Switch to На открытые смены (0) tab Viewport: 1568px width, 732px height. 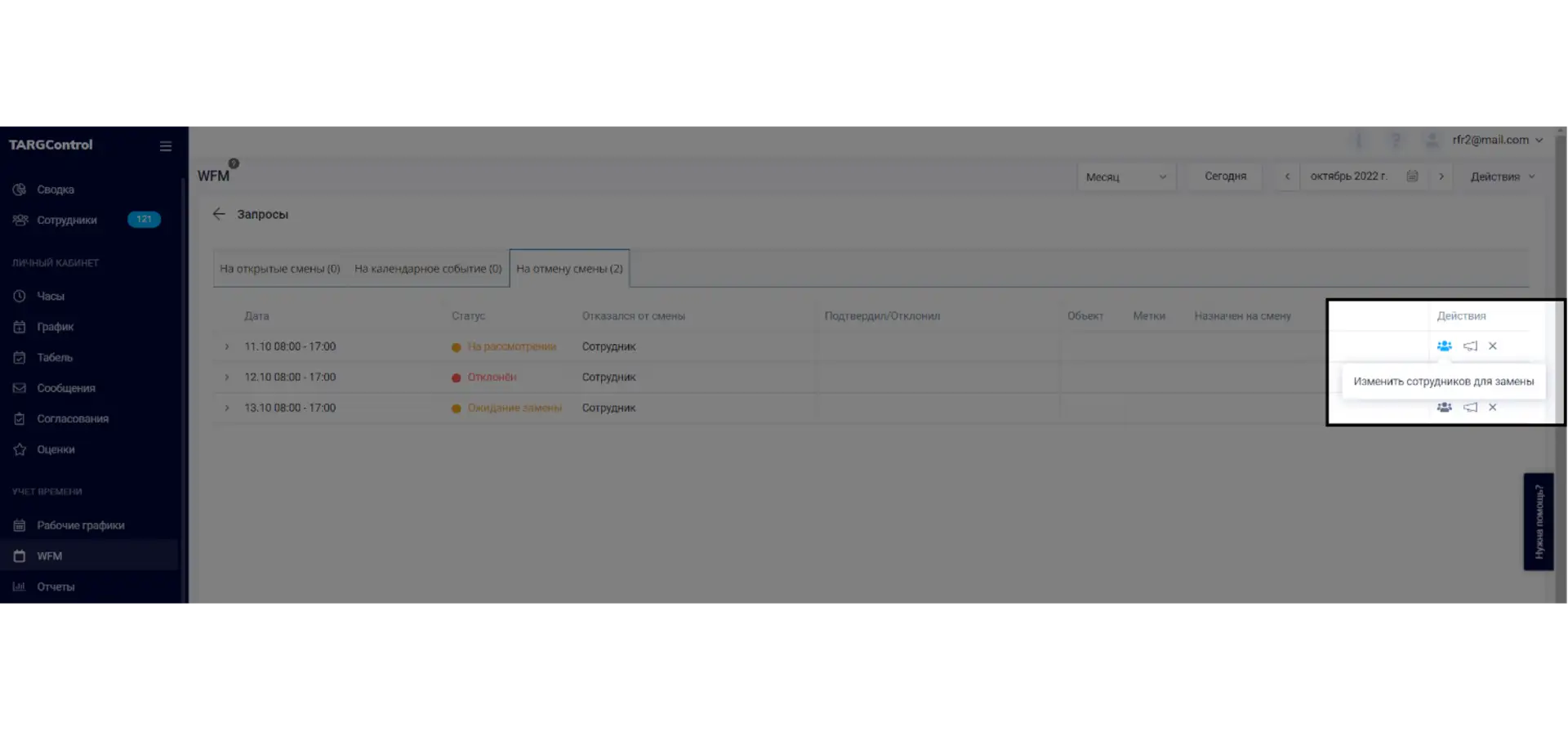click(x=280, y=269)
